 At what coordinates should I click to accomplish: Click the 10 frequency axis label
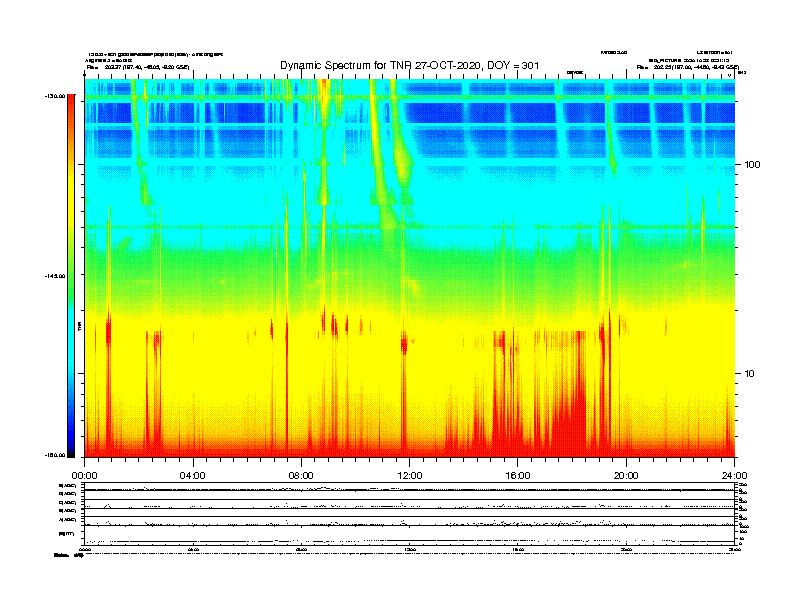(749, 374)
